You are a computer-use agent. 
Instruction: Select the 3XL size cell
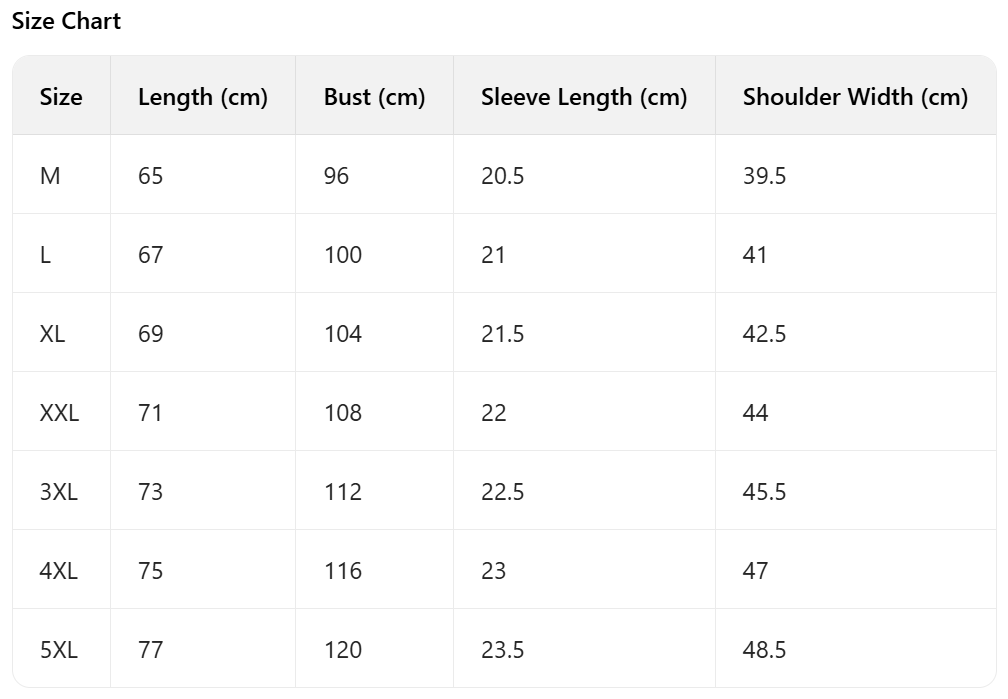pos(59,492)
